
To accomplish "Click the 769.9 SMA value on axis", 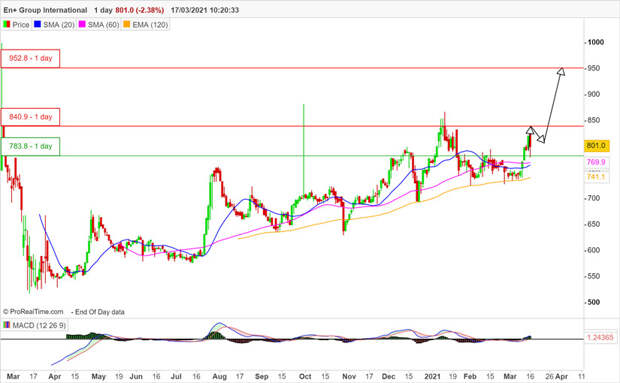I will 596,162.
